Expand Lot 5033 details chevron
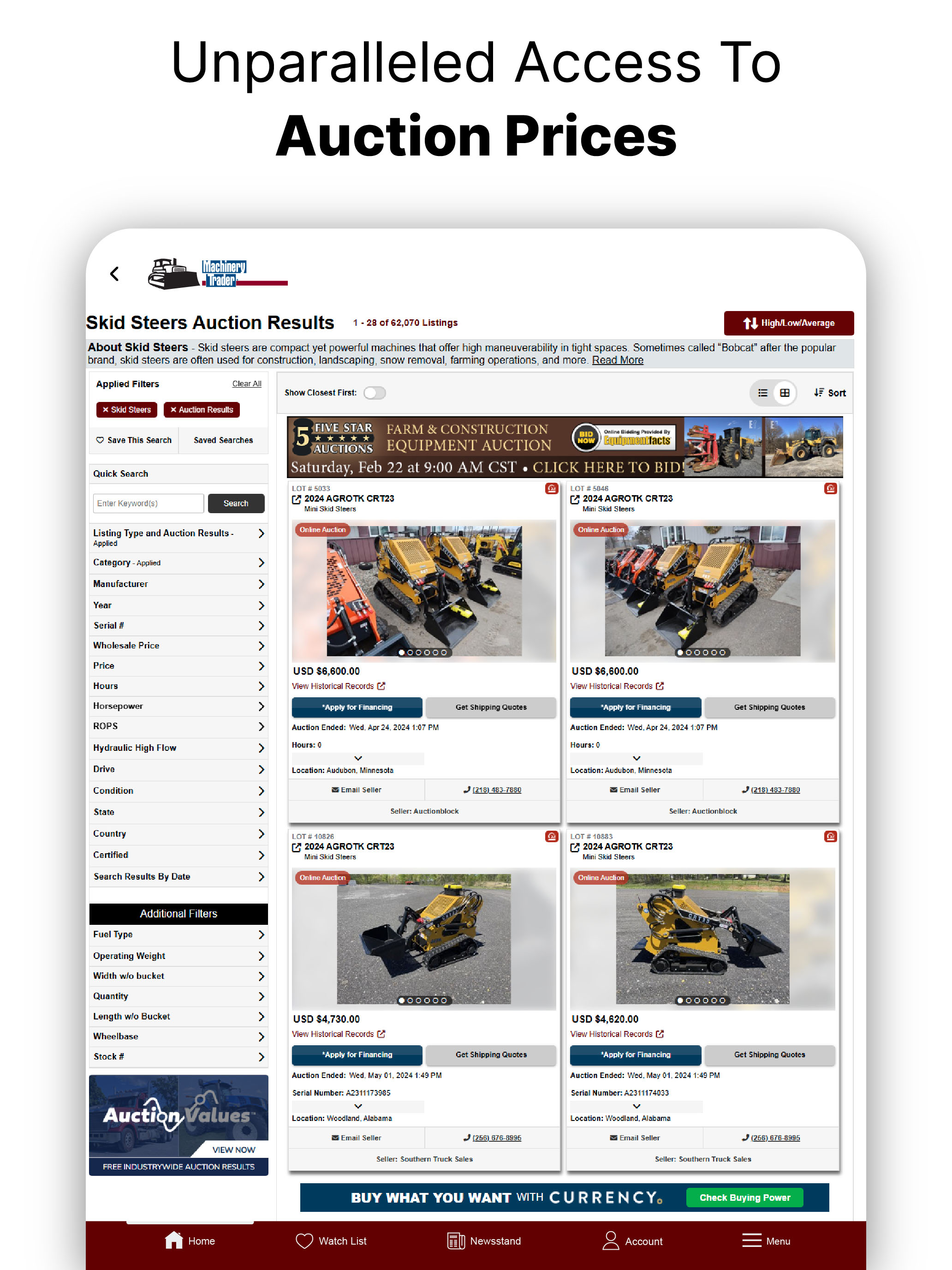Viewport: 952px width, 1270px height. [358, 758]
